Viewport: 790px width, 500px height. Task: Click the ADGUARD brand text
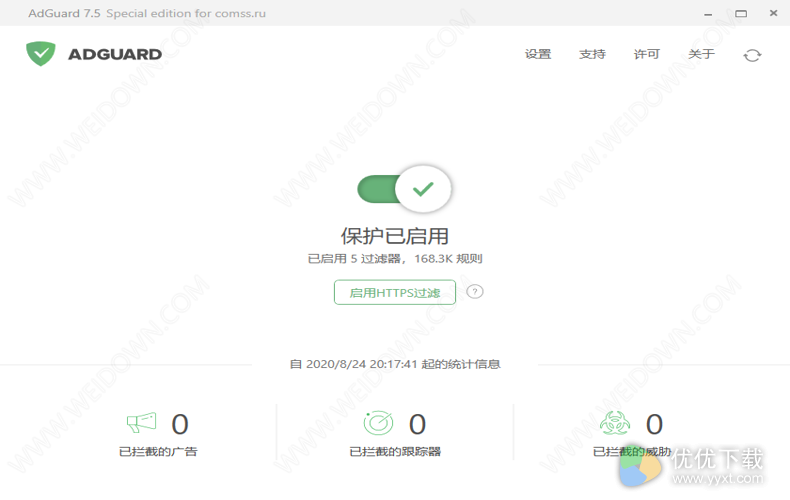115,54
